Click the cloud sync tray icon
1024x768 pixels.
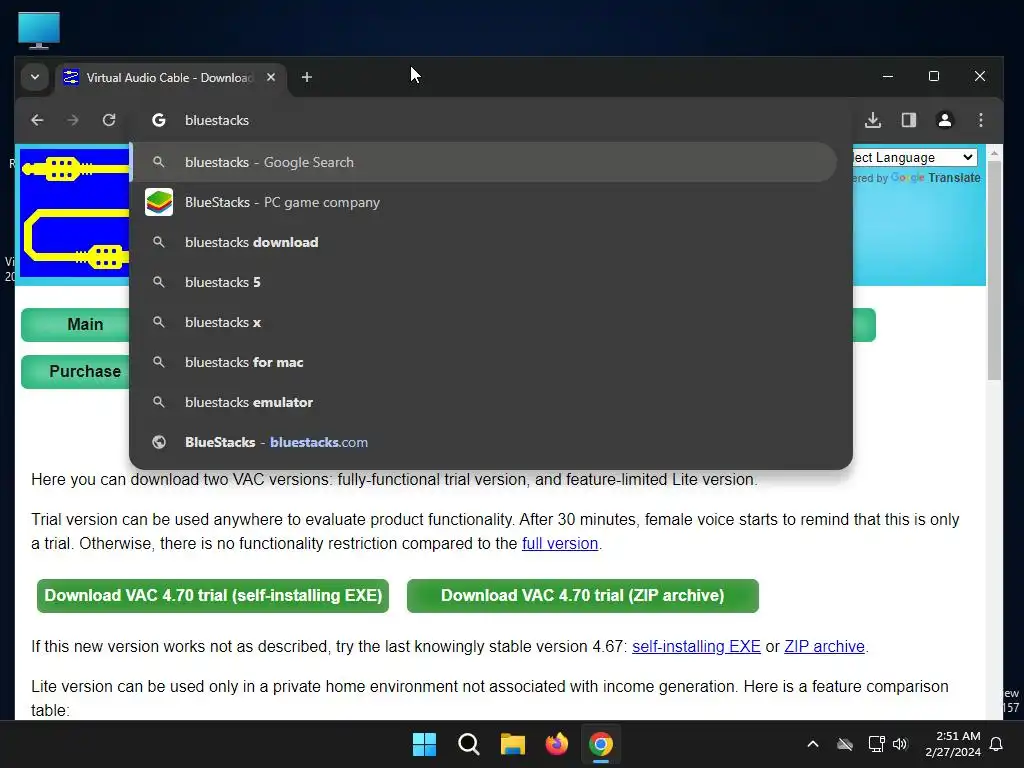pos(845,744)
